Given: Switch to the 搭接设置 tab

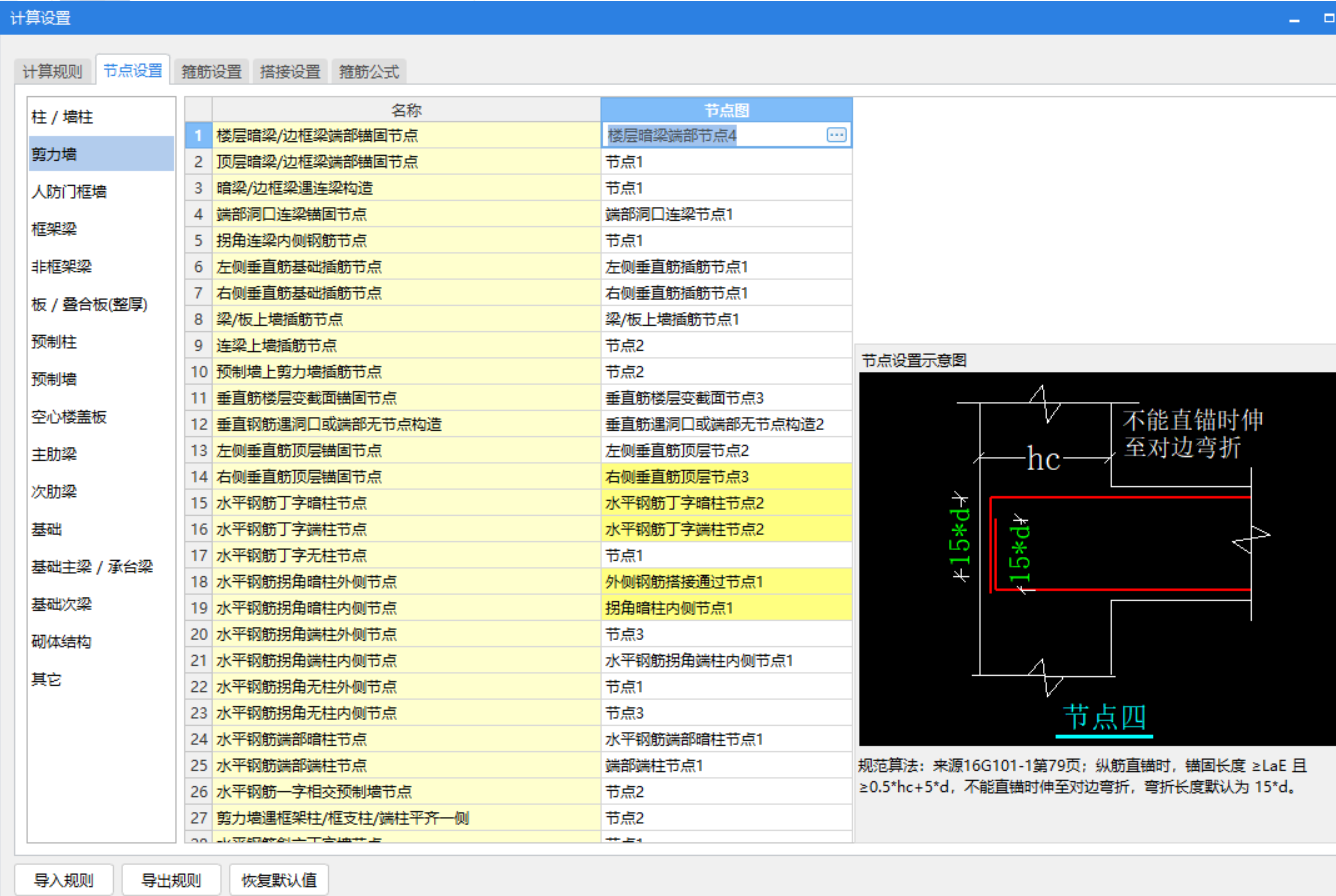Looking at the screenshot, I should (x=290, y=72).
